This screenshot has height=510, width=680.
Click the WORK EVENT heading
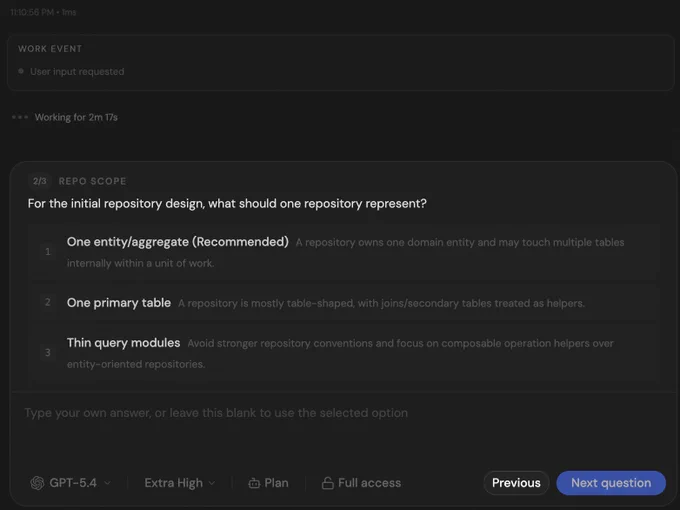[50, 49]
